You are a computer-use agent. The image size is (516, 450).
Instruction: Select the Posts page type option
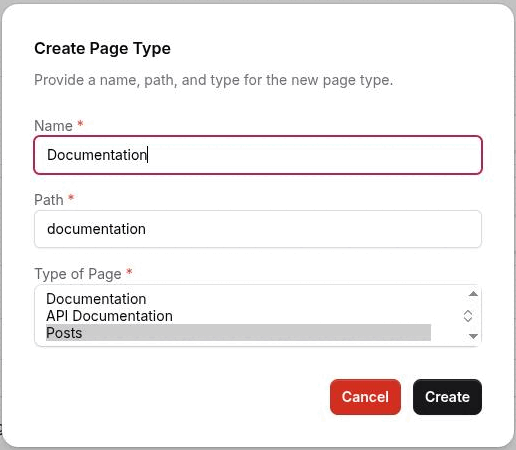pyautogui.click(x=238, y=333)
